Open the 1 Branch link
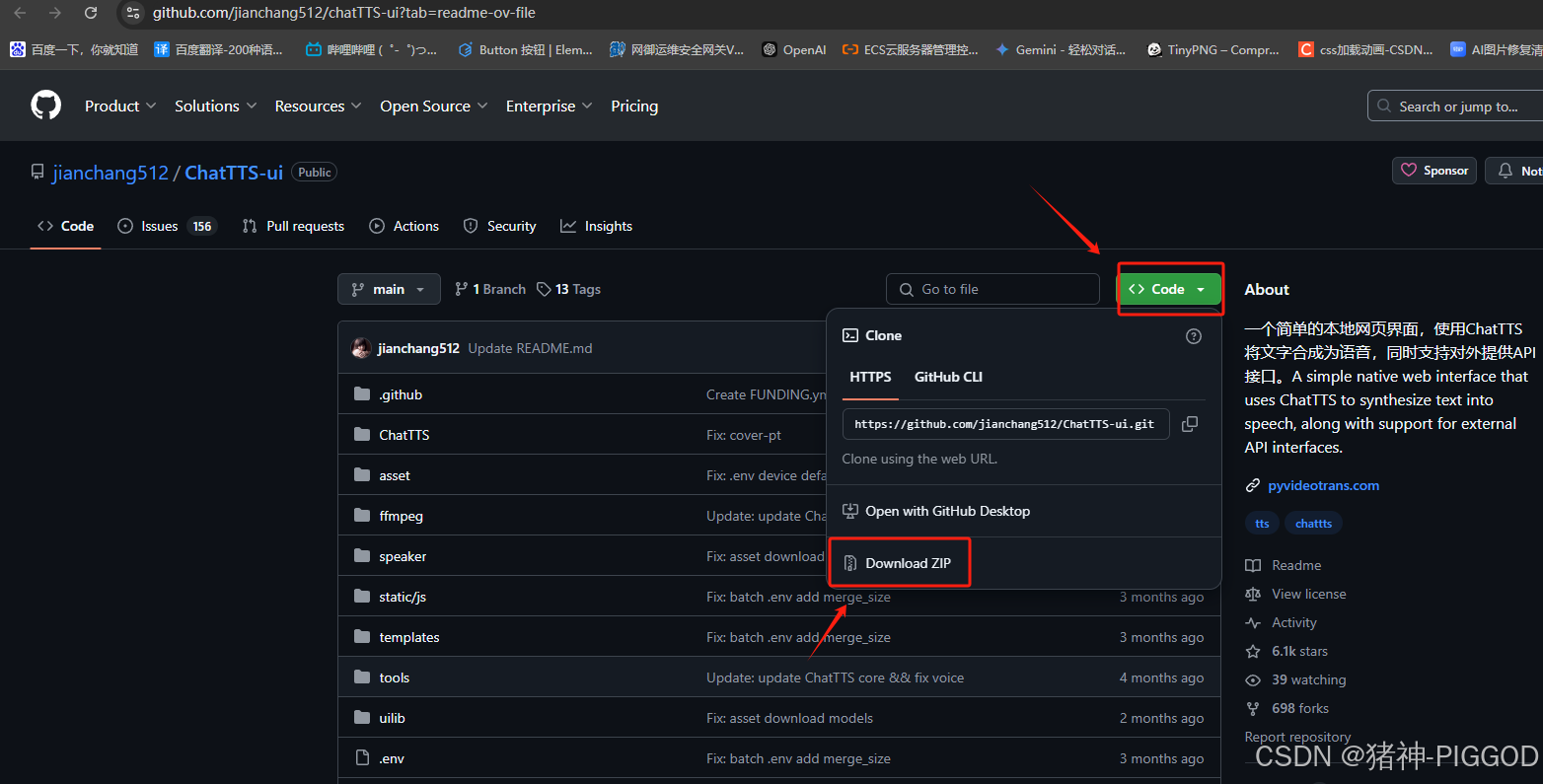Image resolution: width=1543 pixels, height=784 pixels. pyautogui.click(x=489, y=289)
